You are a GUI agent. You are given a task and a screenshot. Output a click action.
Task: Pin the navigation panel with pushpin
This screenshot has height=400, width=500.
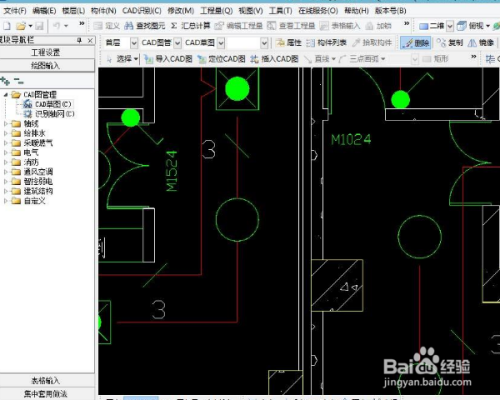[x=79, y=40]
